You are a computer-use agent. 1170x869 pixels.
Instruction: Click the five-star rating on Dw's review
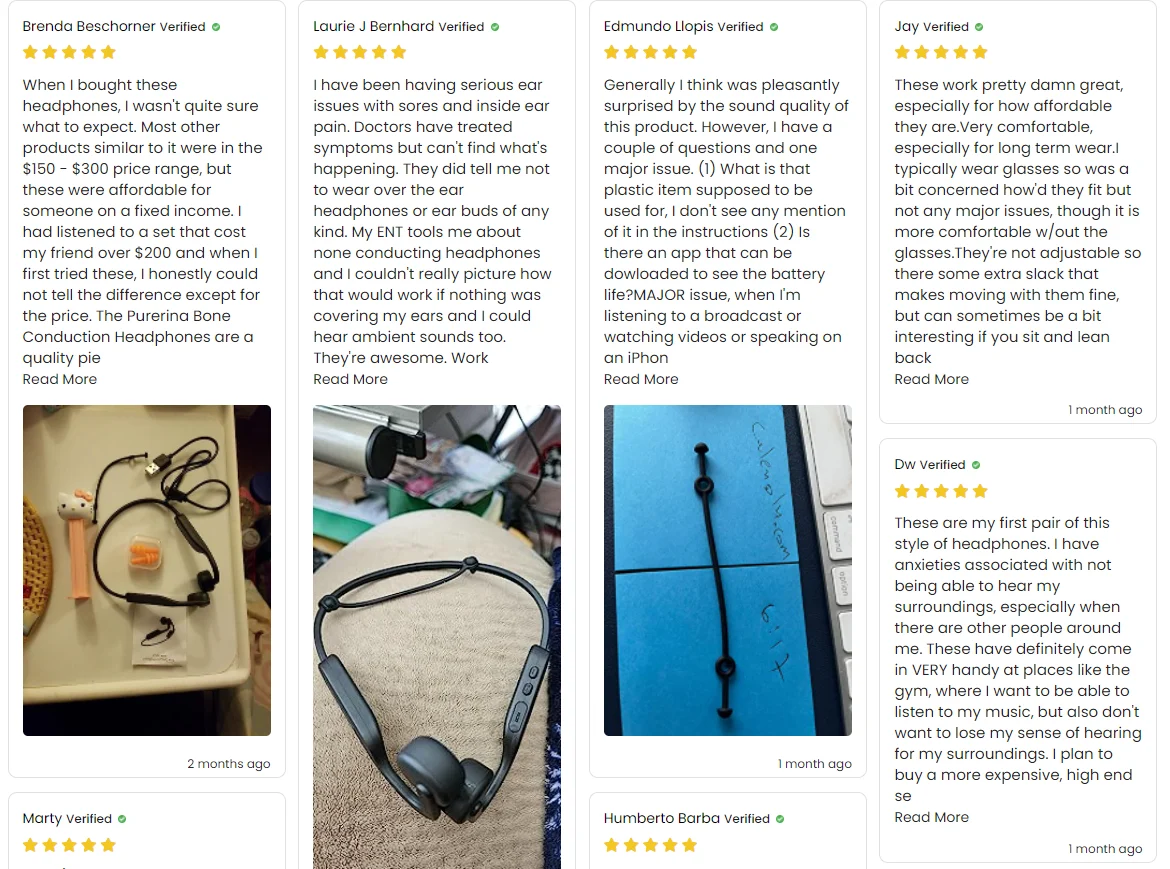941,491
